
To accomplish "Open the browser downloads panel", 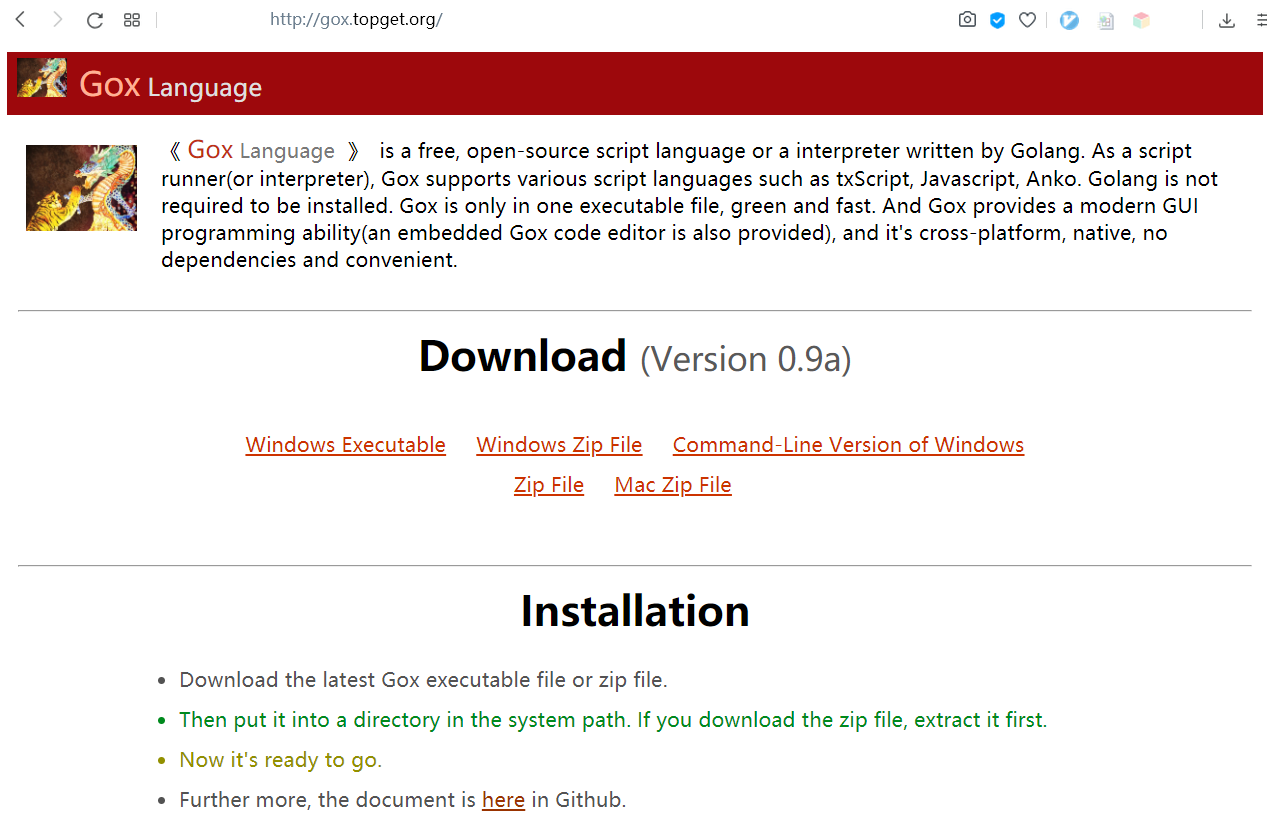I will point(1227,20).
